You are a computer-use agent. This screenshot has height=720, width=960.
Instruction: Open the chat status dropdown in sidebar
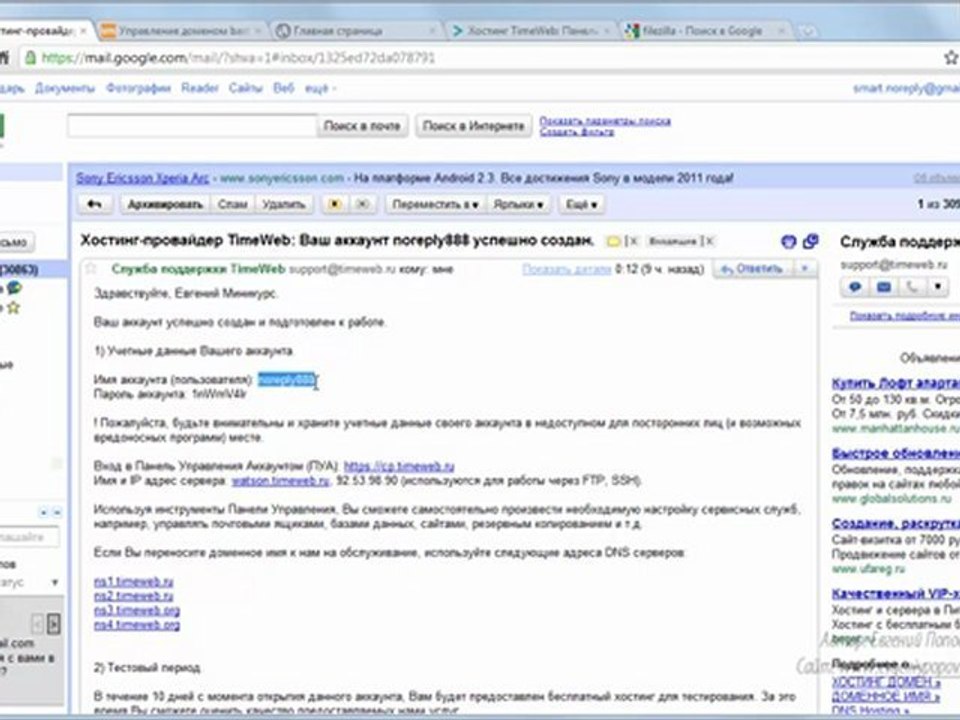tap(55, 582)
